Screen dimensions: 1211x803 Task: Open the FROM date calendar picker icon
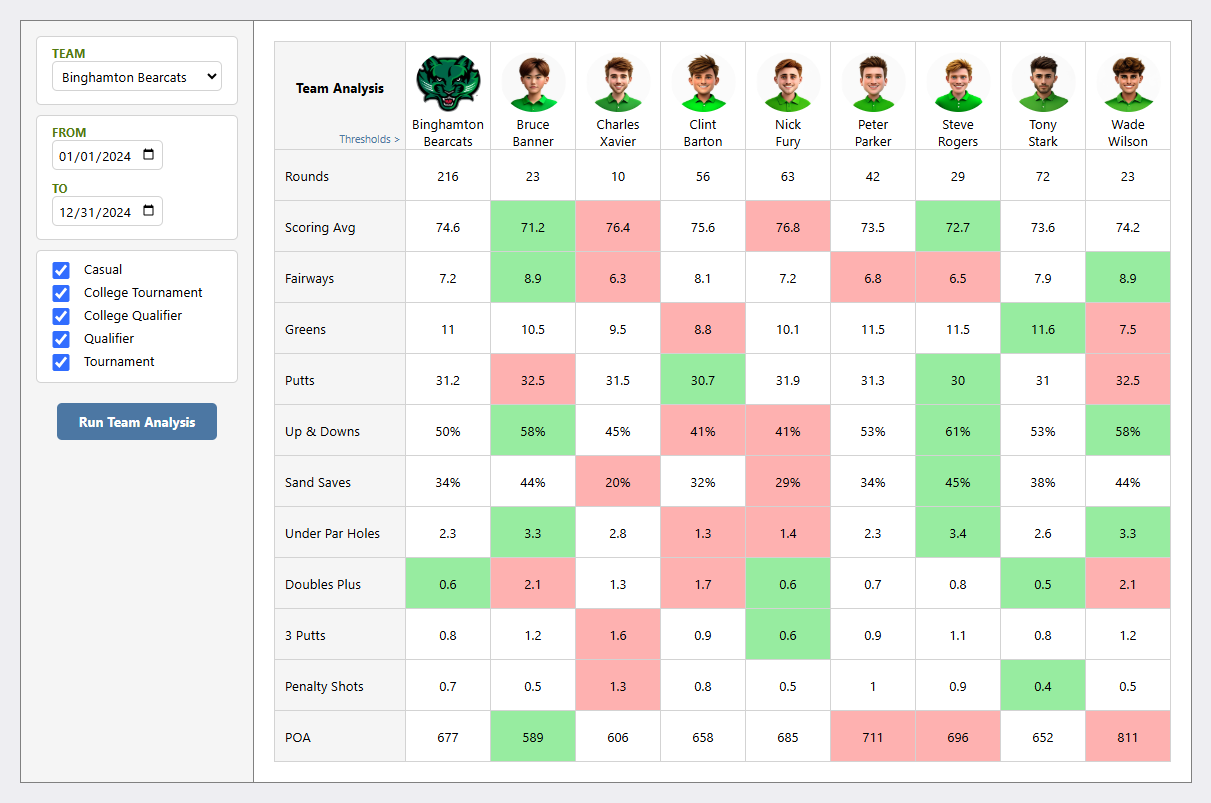[149, 155]
